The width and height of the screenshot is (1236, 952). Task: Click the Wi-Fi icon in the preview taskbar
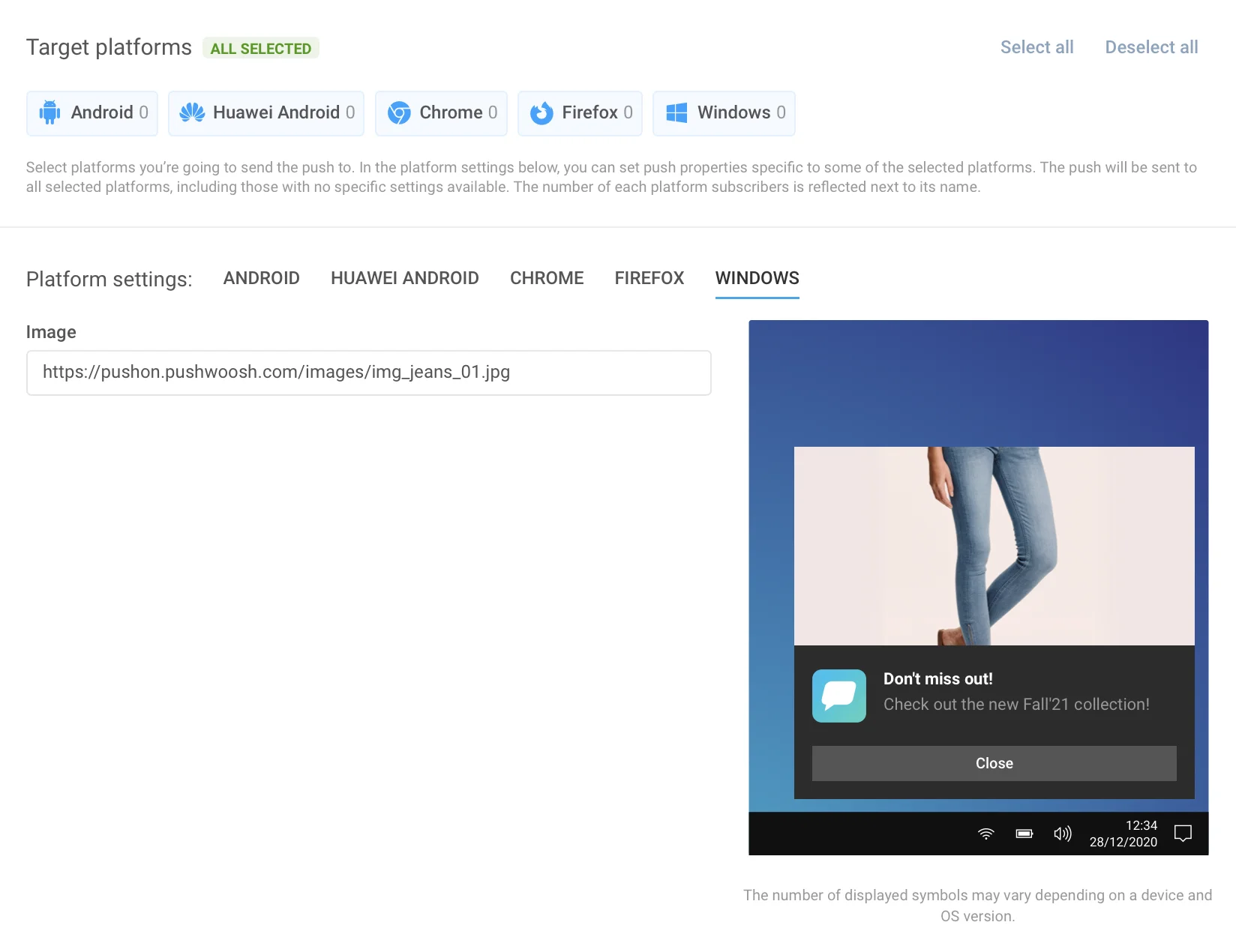pyautogui.click(x=985, y=833)
